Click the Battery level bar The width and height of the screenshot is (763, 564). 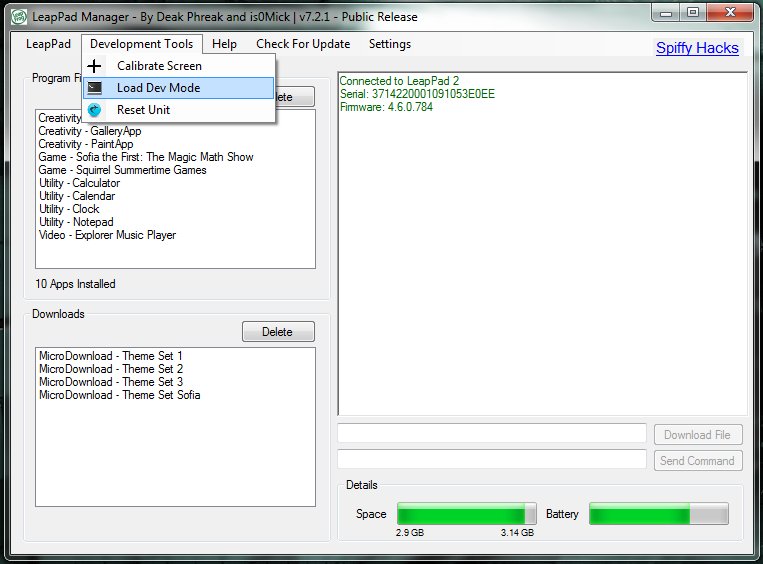(x=658, y=514)
